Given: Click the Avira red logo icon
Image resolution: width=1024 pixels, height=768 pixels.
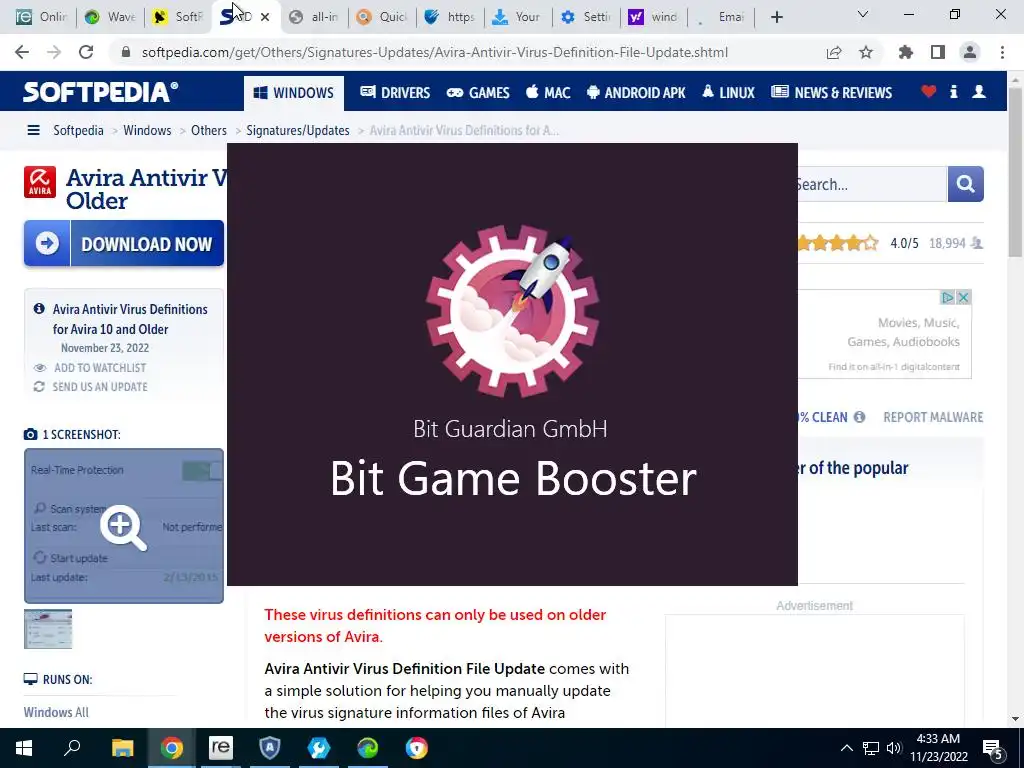Looking at the screenshot, I should click(x=40, y=182).
